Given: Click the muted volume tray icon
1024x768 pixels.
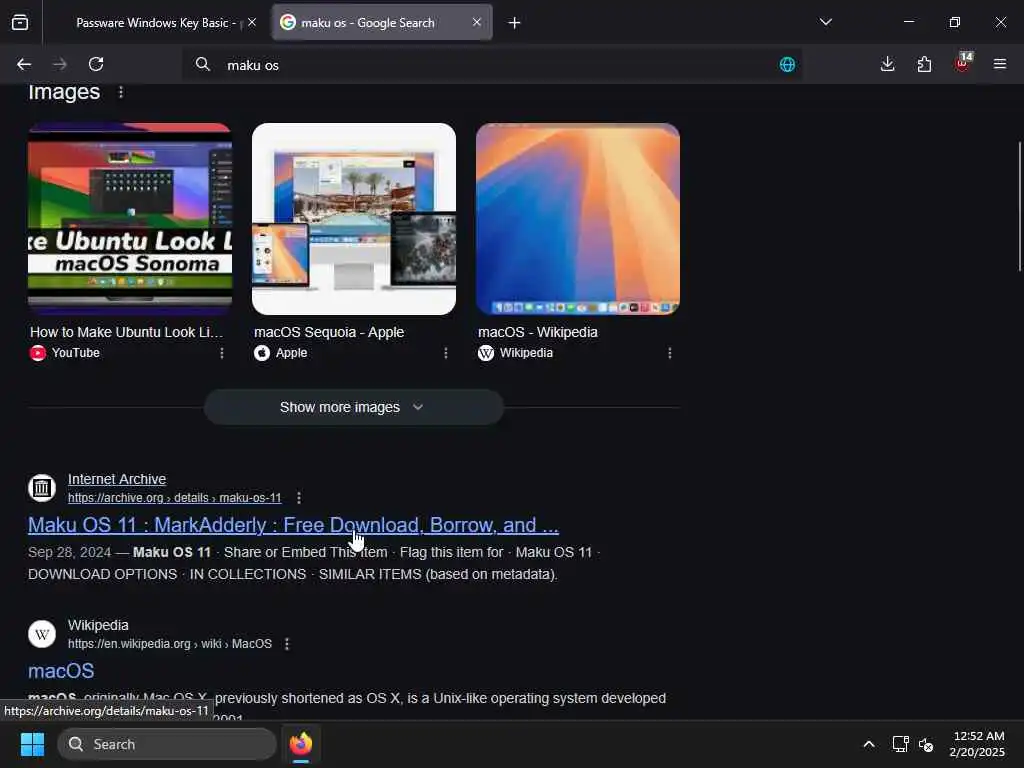Looking at the screenshot, I should [x=925, y=744].
